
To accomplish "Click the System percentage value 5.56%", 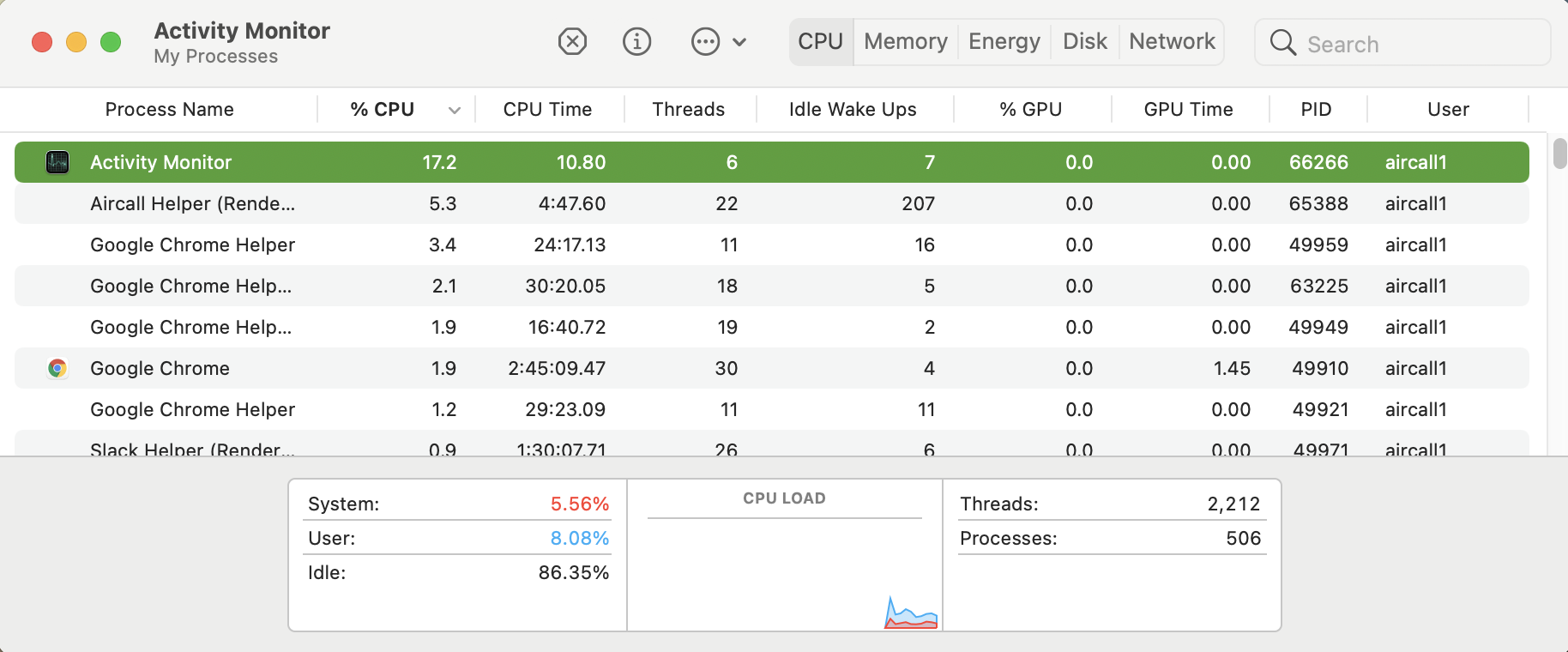I will [x=580, y=504].
